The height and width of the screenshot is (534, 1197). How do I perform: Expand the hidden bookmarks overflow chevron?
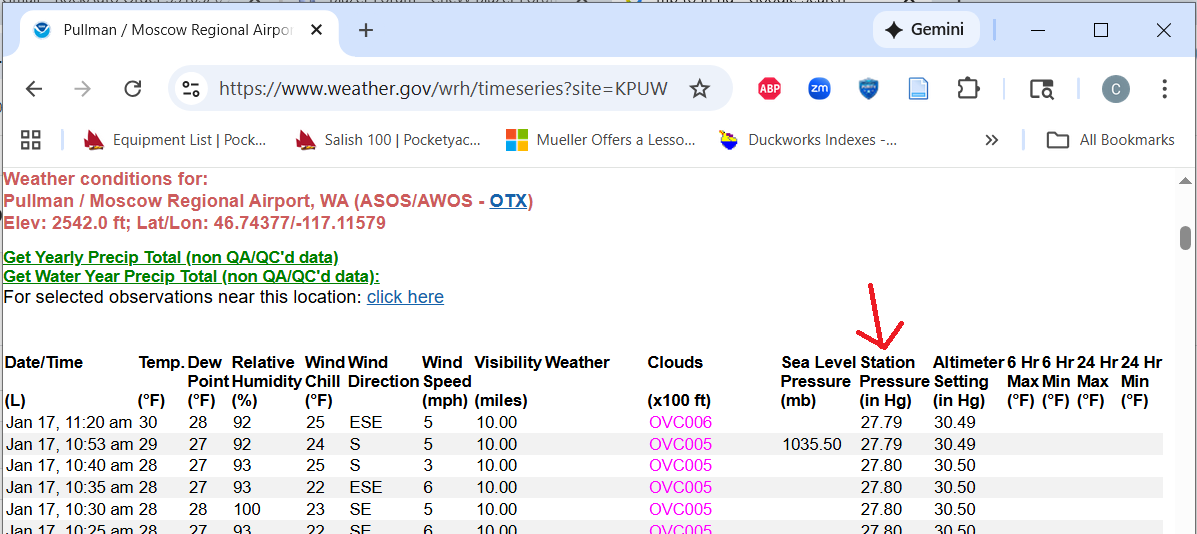coord(991,140)
